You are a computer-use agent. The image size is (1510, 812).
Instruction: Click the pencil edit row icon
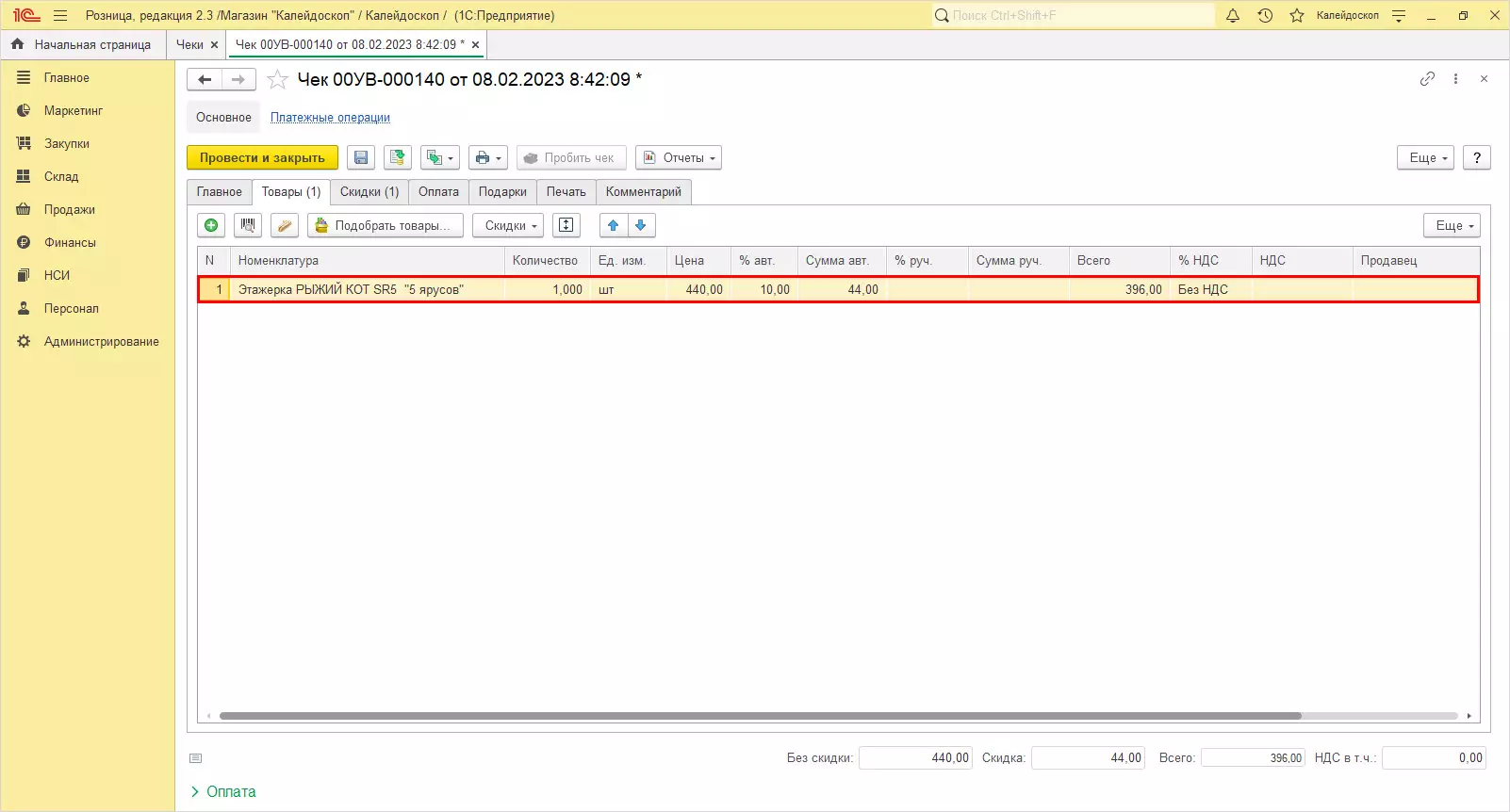(285, 225)
